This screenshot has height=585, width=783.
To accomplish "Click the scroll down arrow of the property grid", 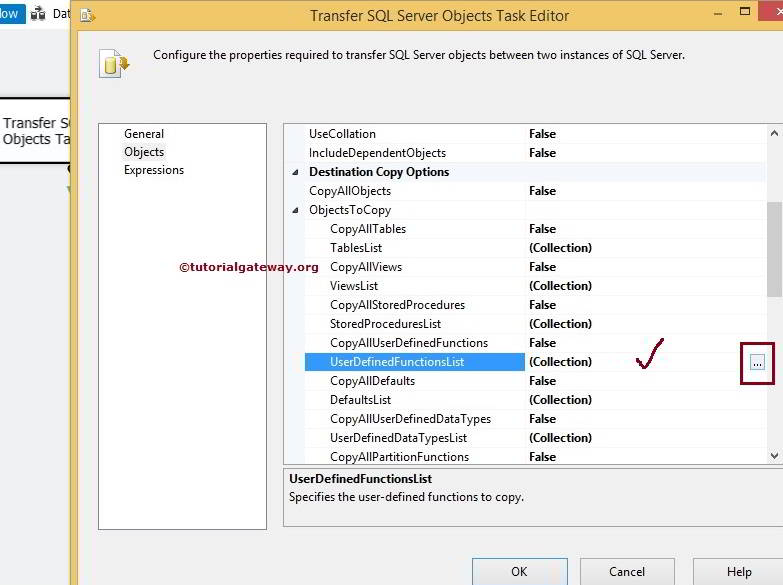I will pos(774,456).
